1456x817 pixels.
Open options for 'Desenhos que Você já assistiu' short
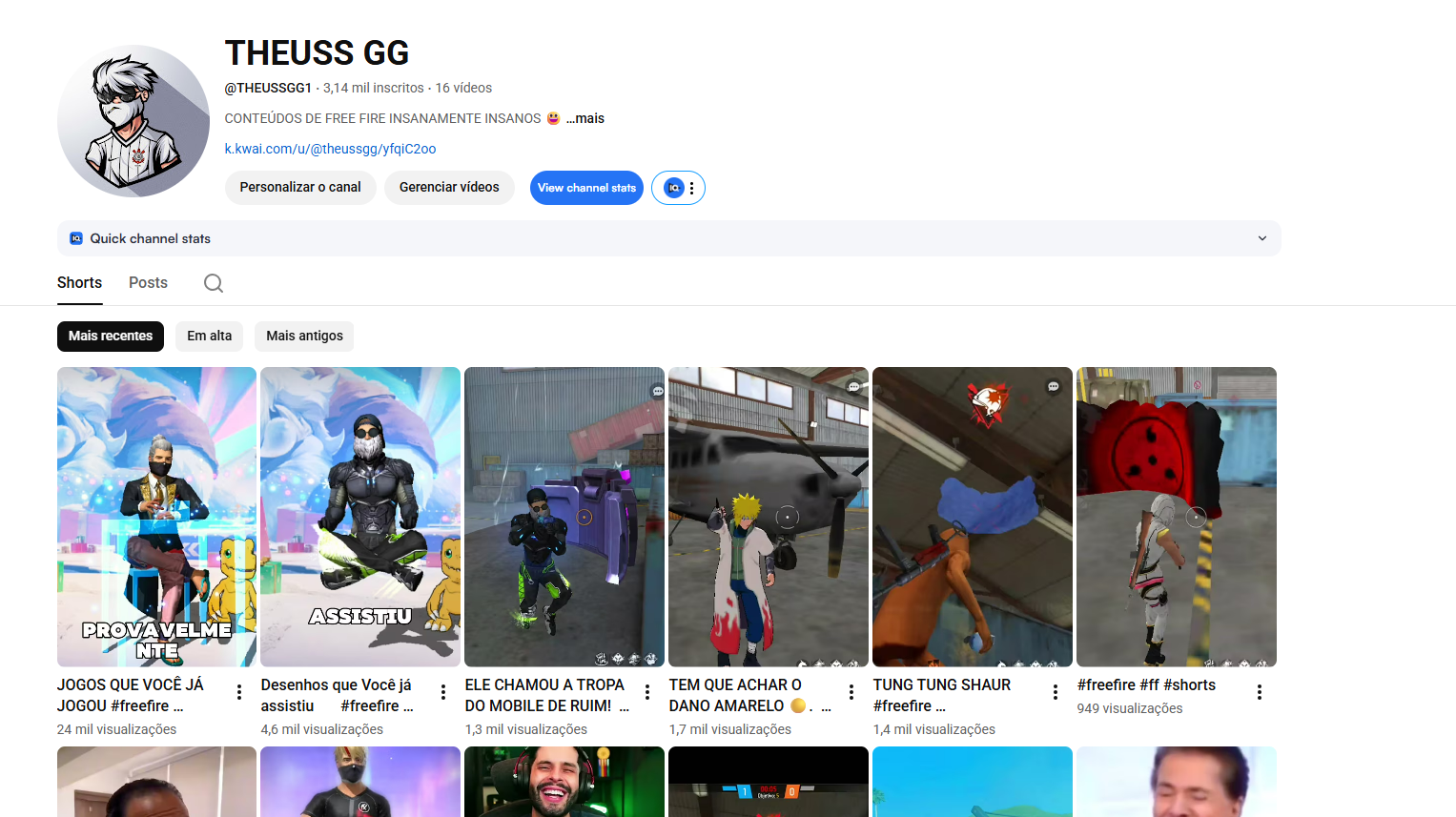pyautogui.click(x=443, y=692)
